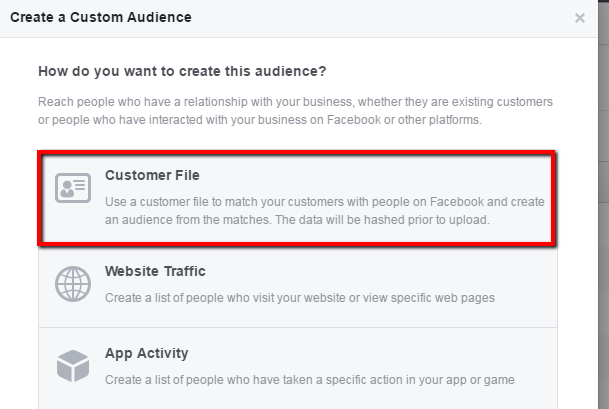Select the Customer File option title
The width and height of the screenshot is (609, 409).
tap(152, 176)
